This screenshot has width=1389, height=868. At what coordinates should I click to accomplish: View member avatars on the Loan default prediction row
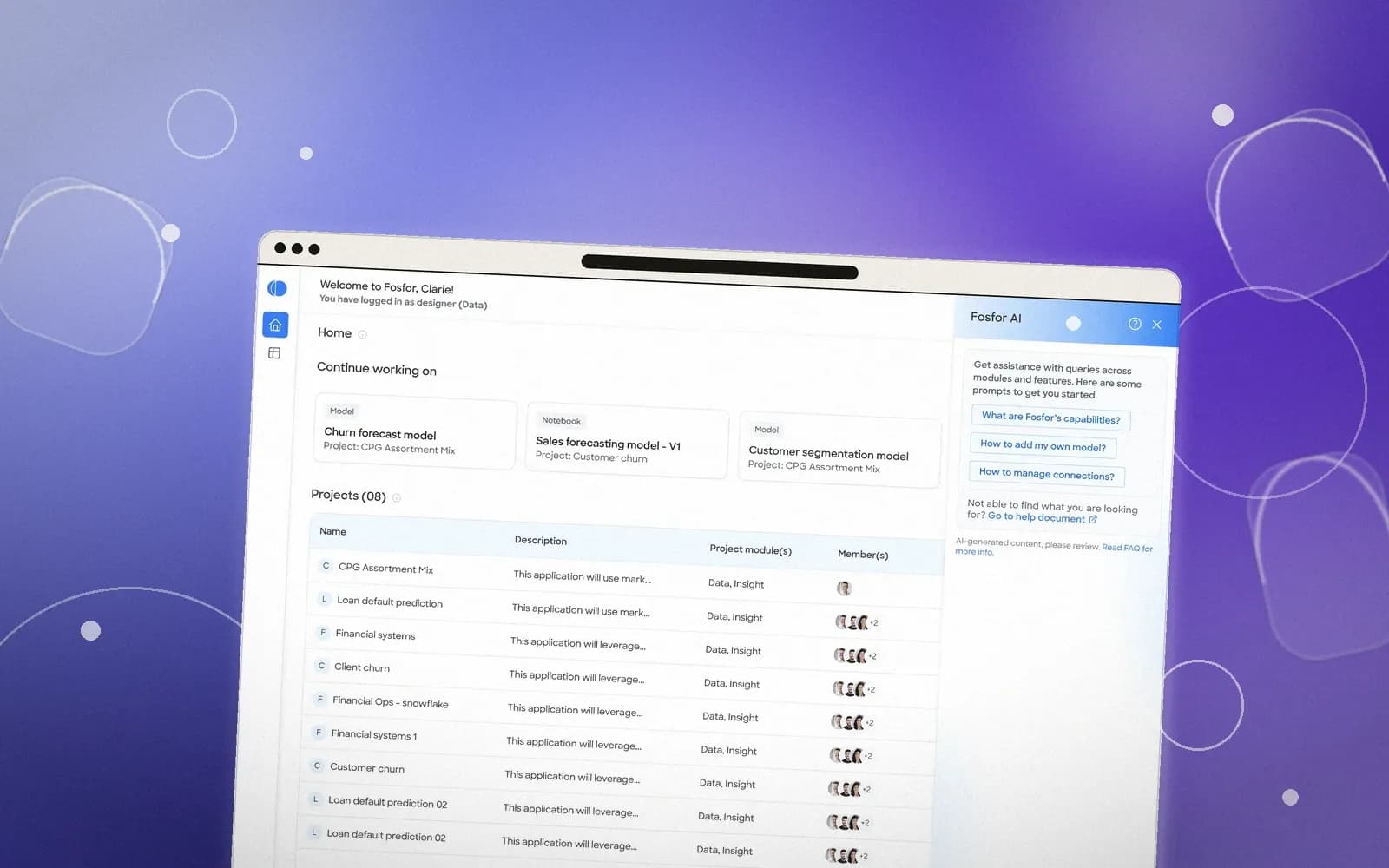[856, 622]
